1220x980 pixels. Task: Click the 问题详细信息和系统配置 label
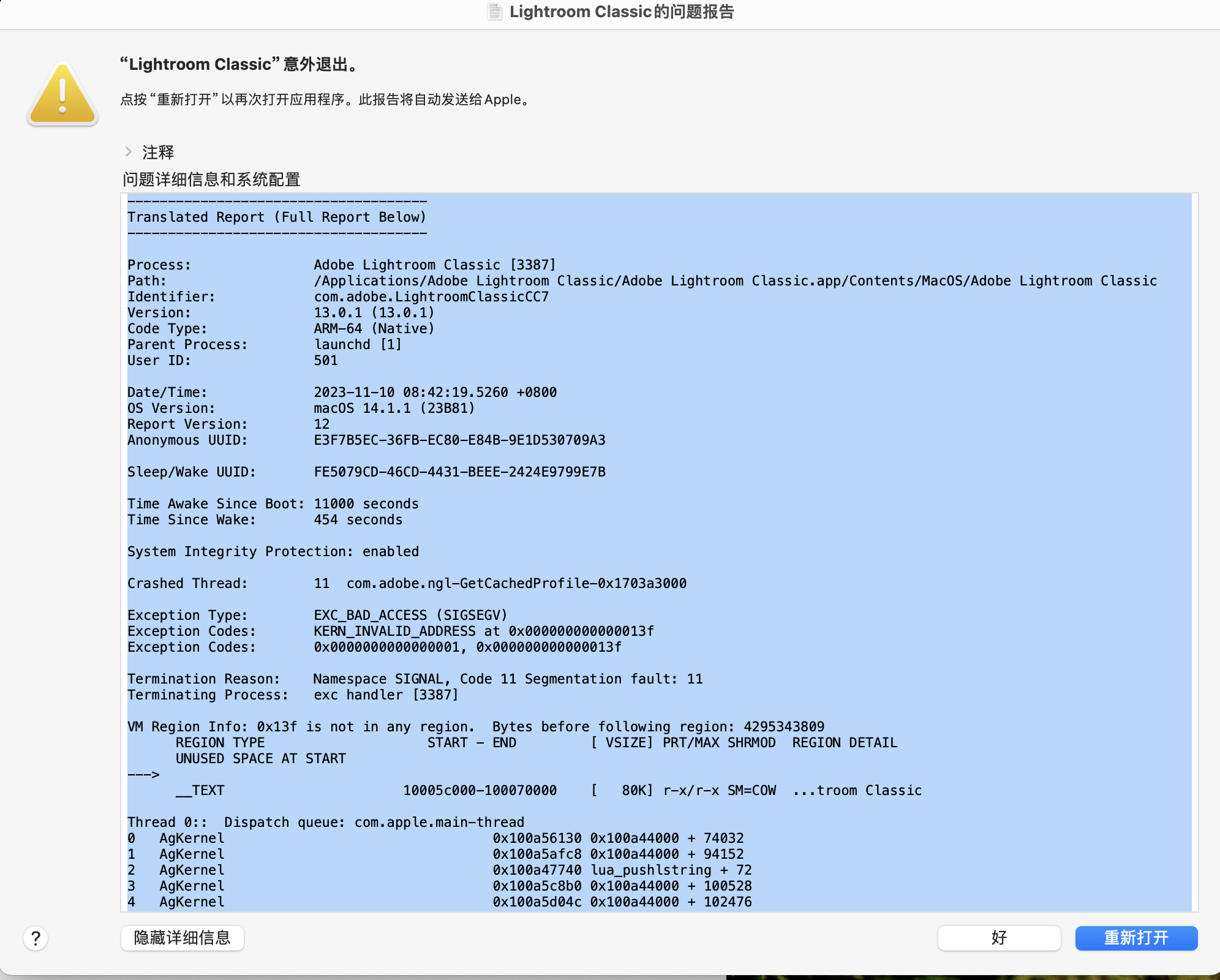point(211,179)
